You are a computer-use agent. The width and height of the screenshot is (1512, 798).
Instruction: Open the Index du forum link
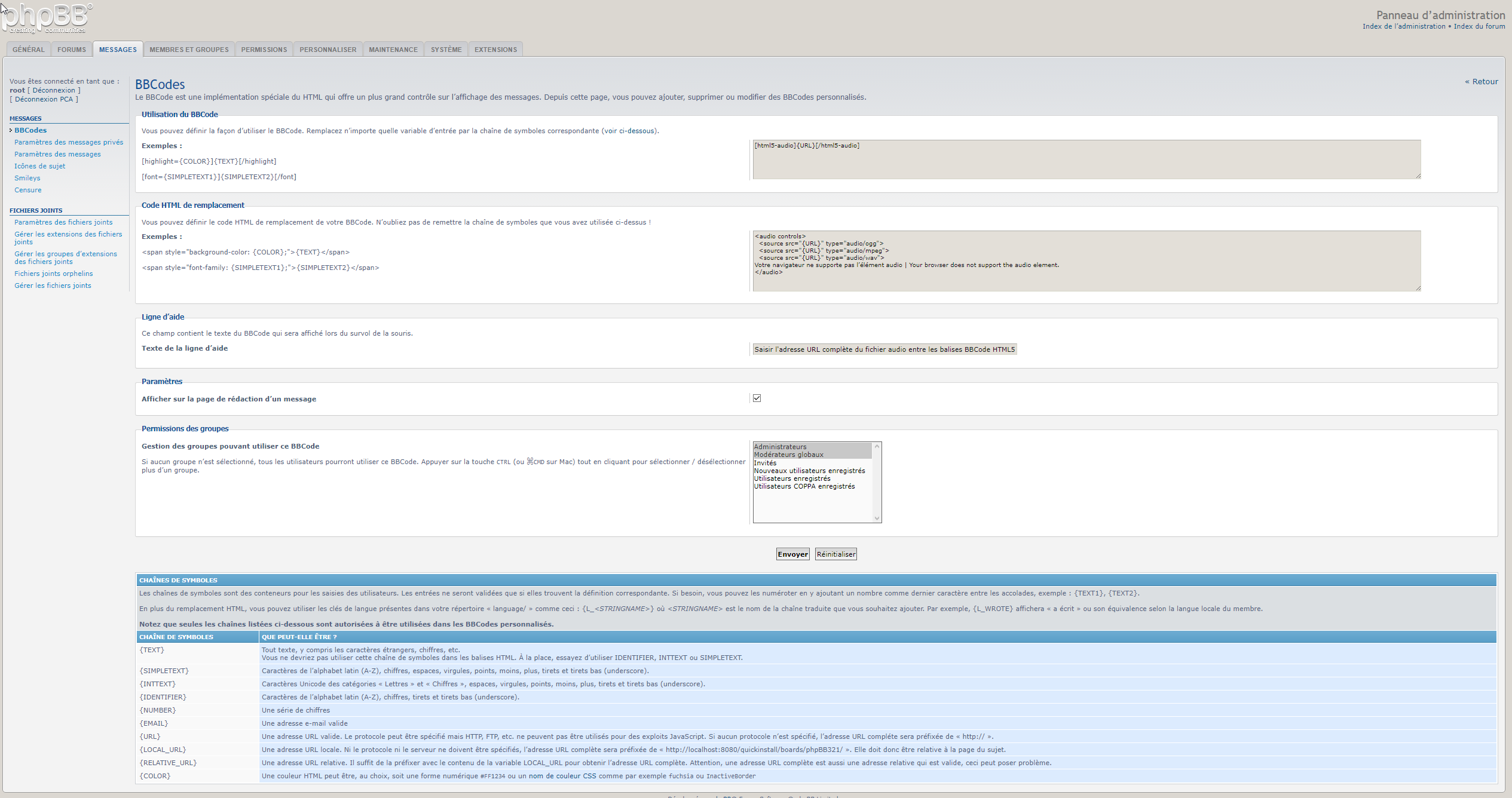1479,26
